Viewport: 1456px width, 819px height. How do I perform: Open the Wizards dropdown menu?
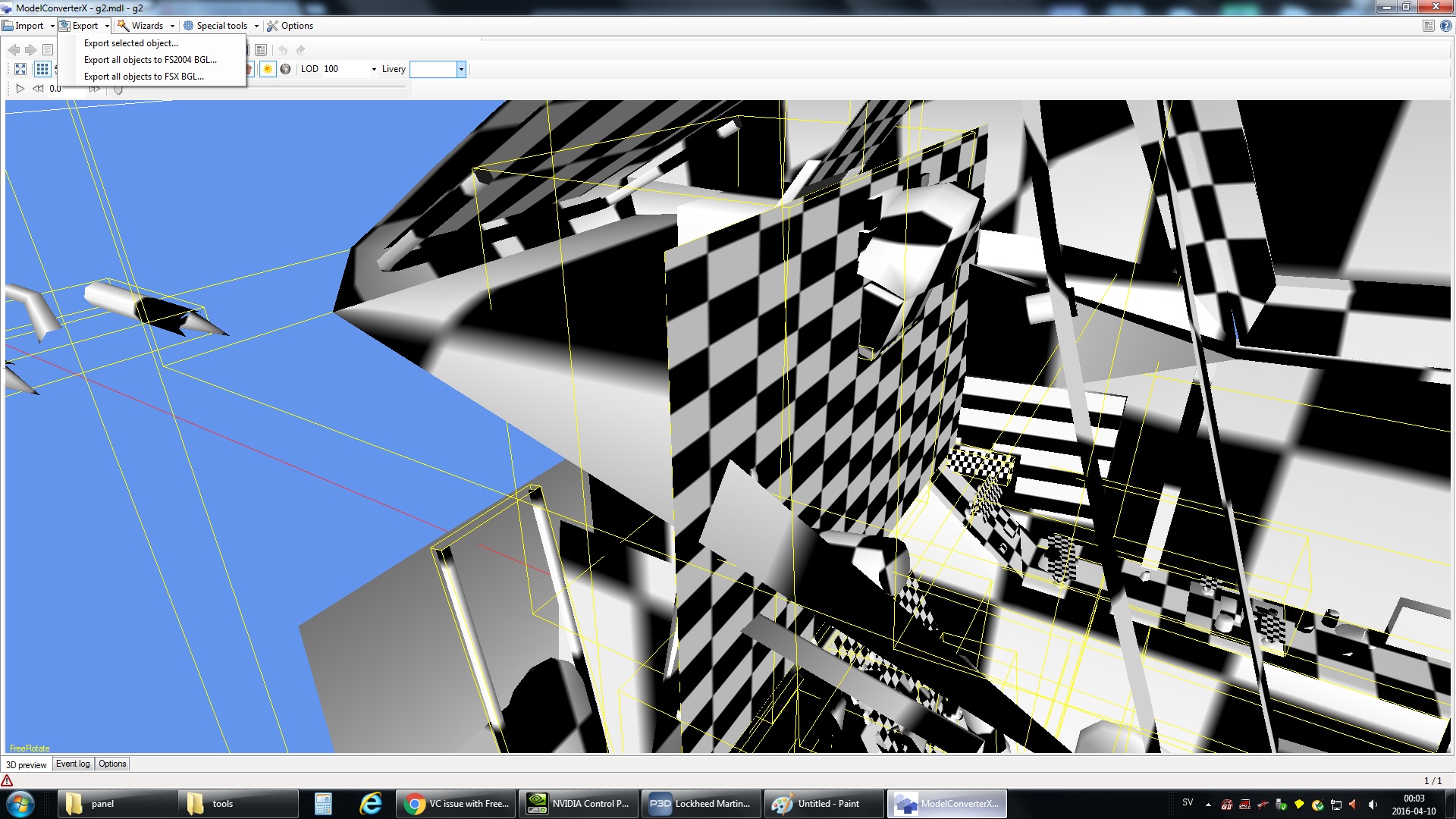tap(146, 26)
